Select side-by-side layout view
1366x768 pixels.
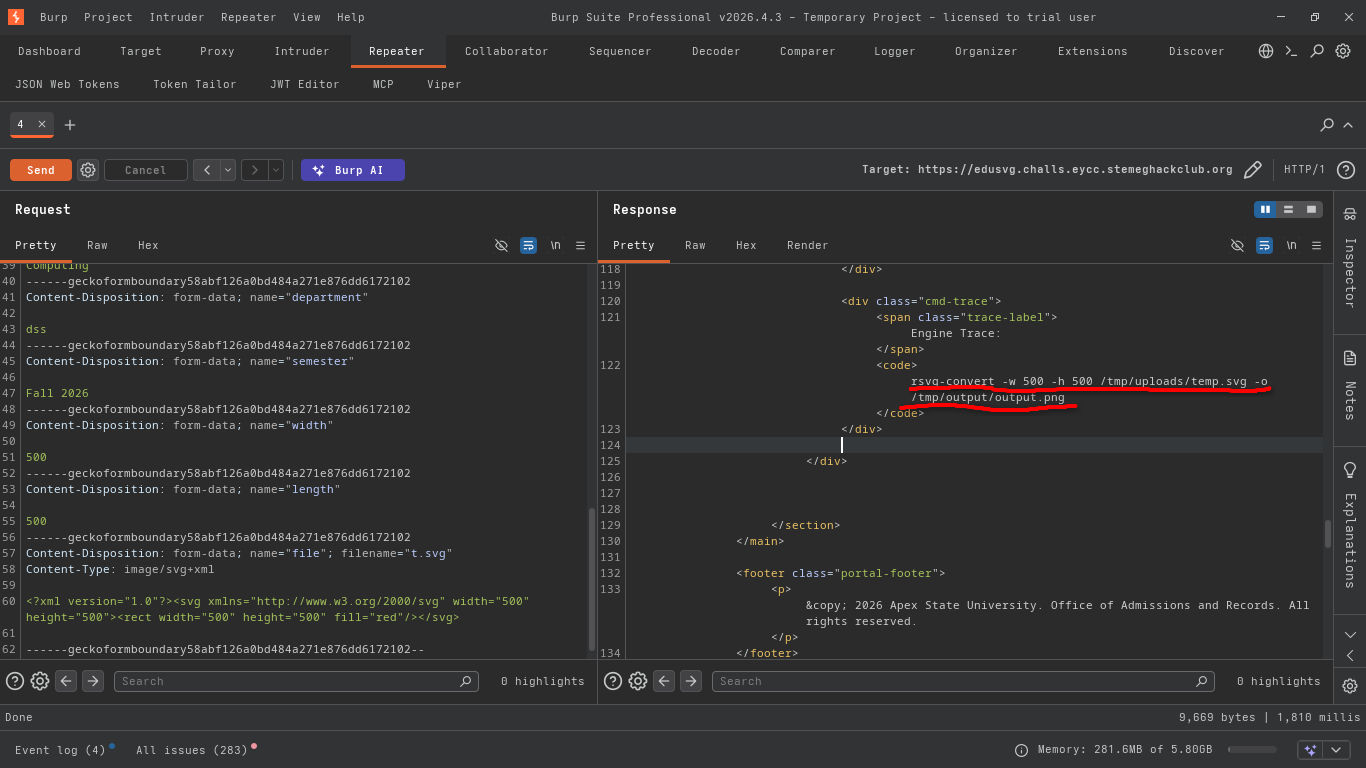1265,209
